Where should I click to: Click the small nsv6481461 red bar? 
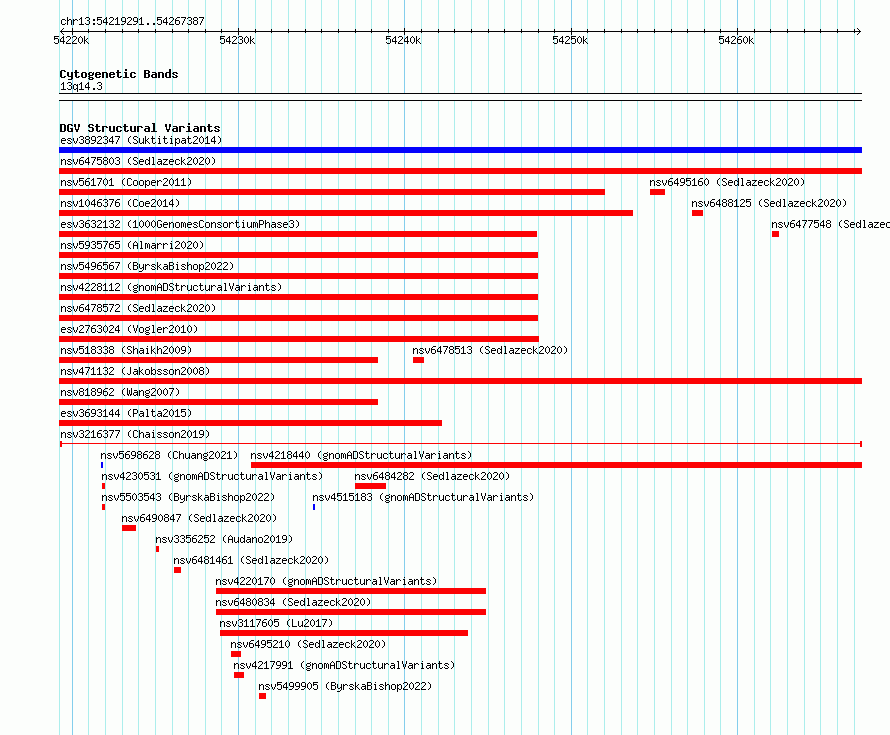click(178, 570)
